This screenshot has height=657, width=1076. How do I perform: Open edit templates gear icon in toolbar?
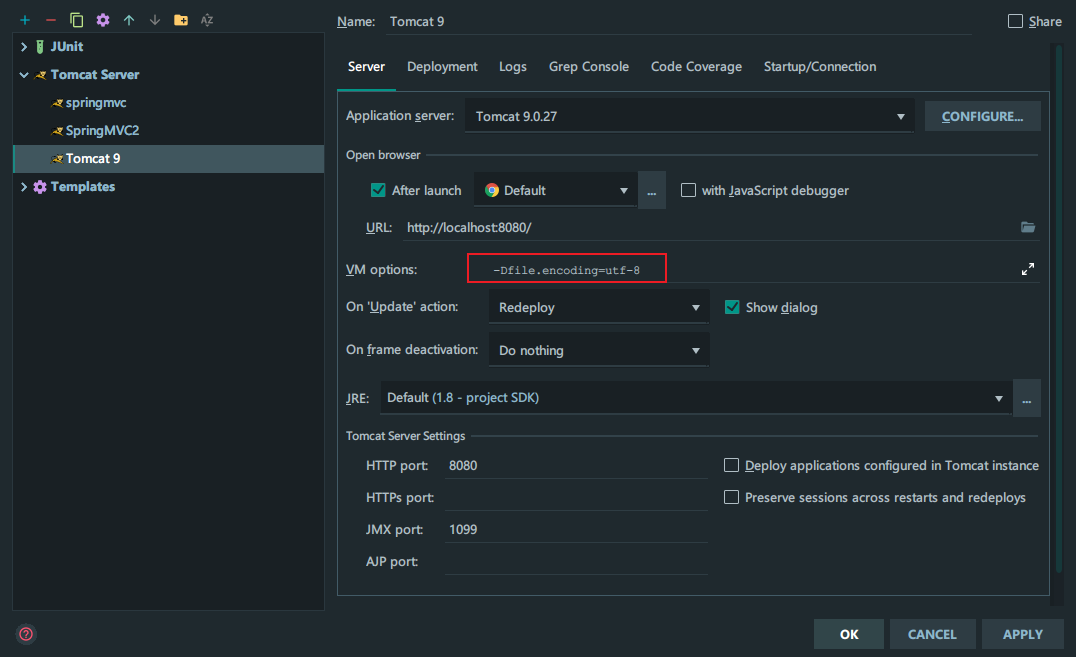coord(103,20)
